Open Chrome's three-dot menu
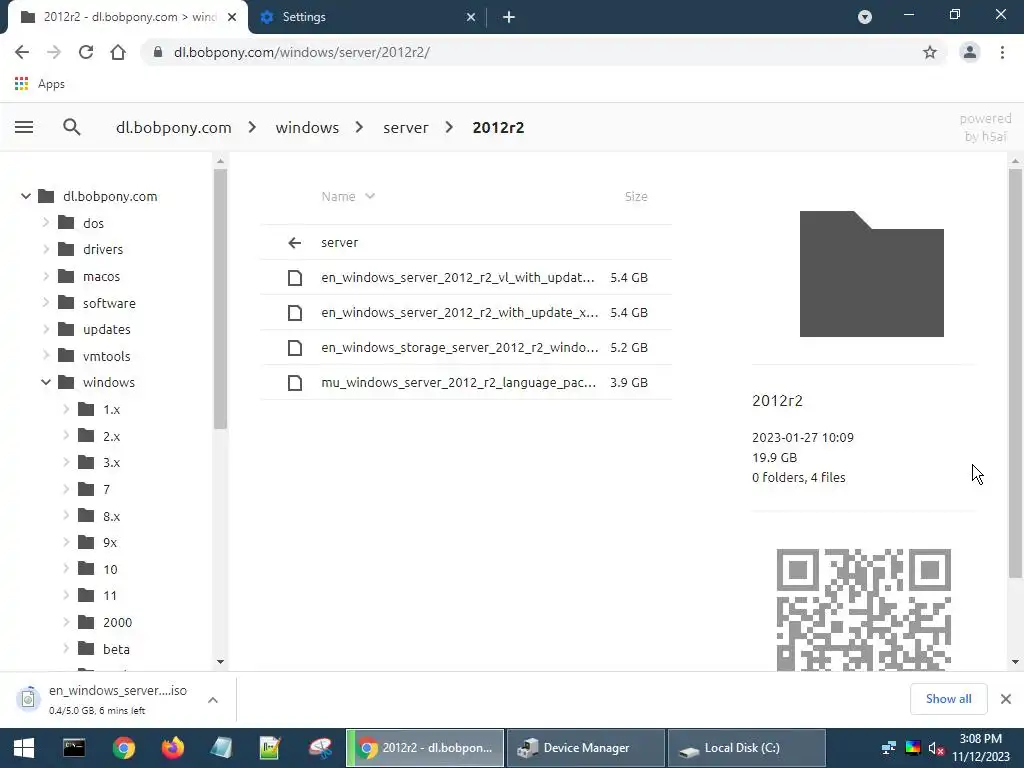Screen dimensions: 1024x768 [x=1002, y=52]
